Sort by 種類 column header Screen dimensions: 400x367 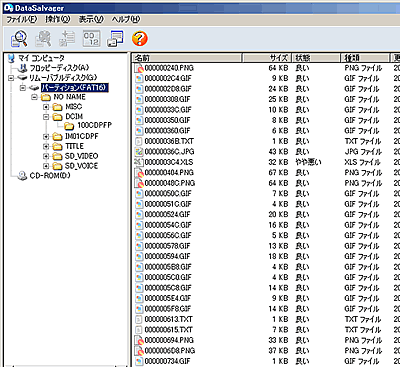coord(365,58)
